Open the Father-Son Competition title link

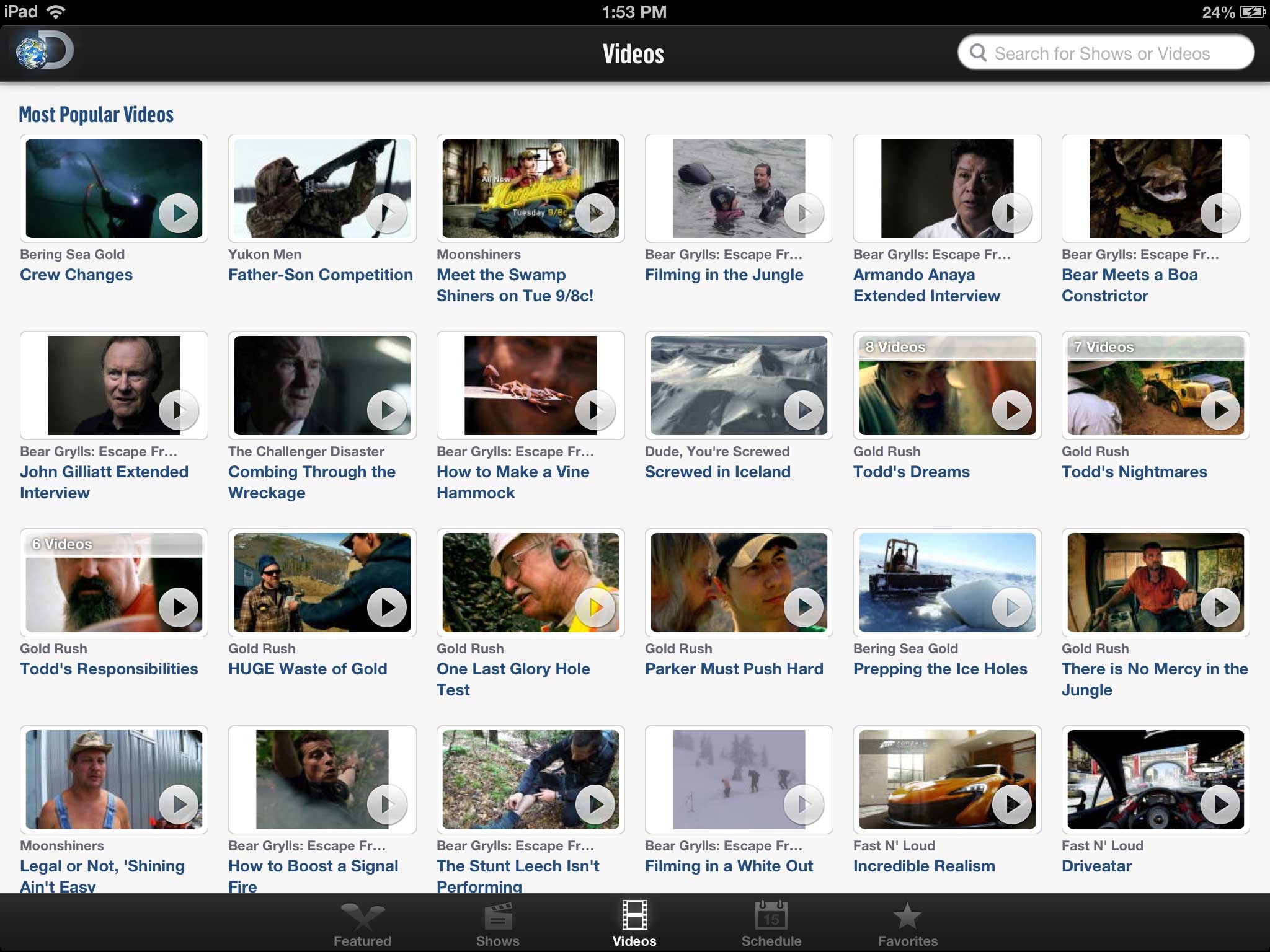(x=321, y=275)
